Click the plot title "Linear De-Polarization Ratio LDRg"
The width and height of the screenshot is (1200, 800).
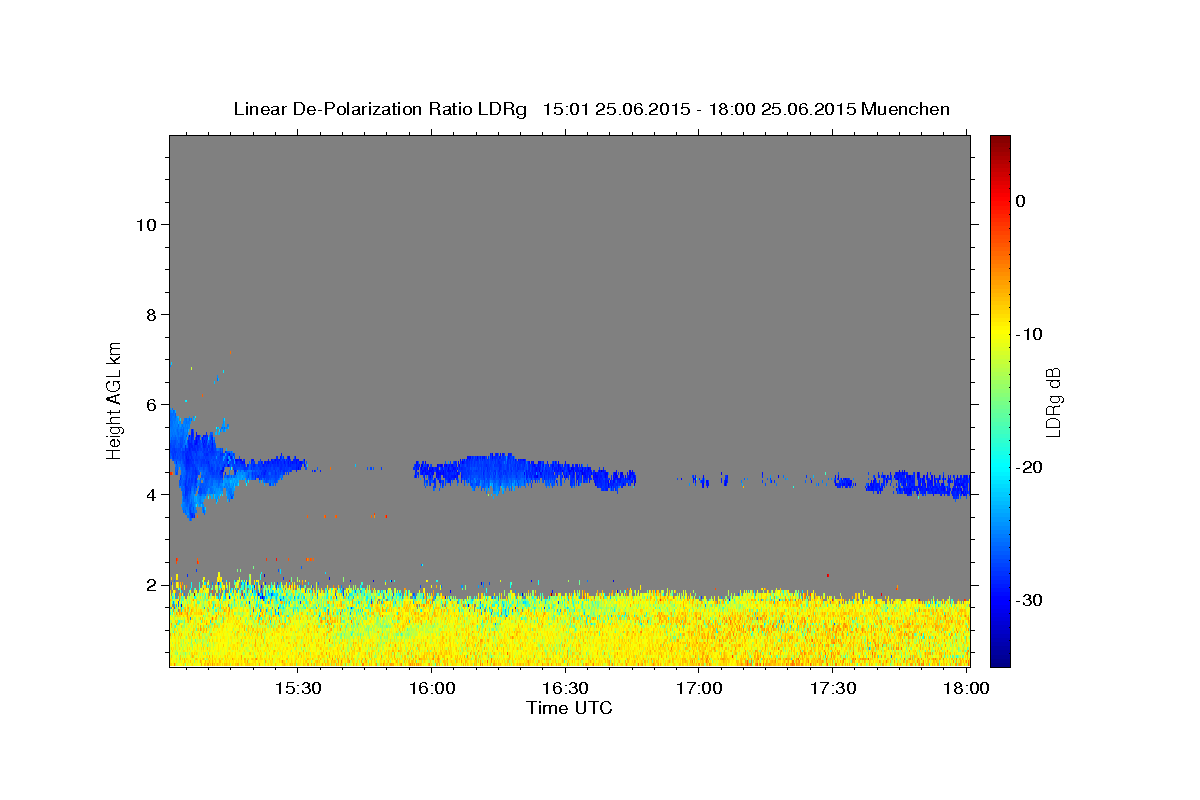click(x=380, y=109)
